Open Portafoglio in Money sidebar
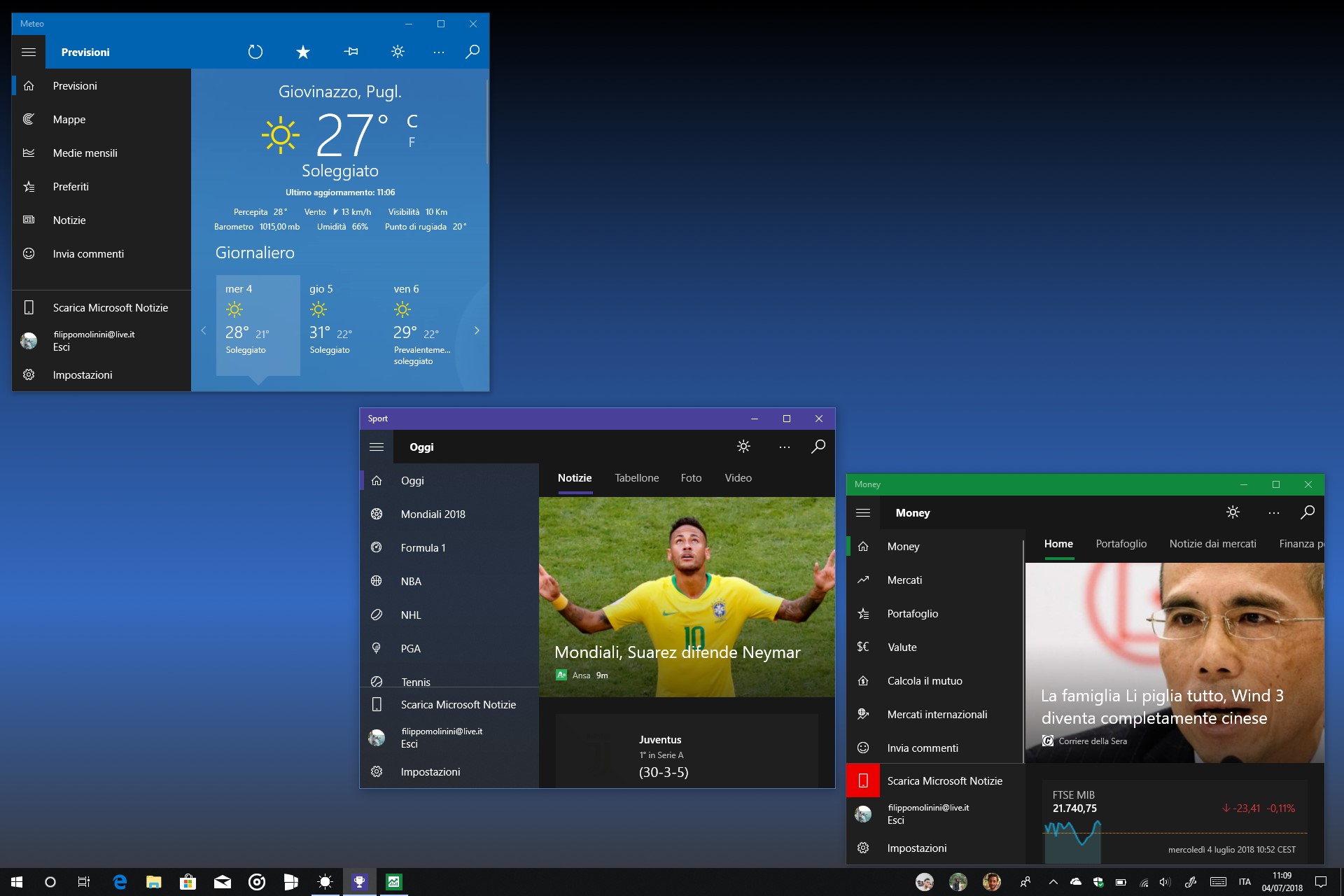This screenshot has width=1344, height=896. tap(935, 614)
